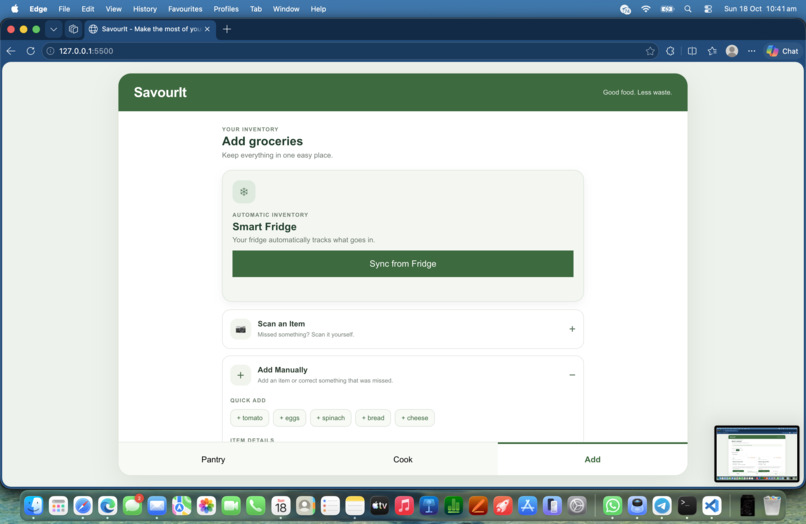
Task: Open the tab actions workspace icon
Action: 74,29
